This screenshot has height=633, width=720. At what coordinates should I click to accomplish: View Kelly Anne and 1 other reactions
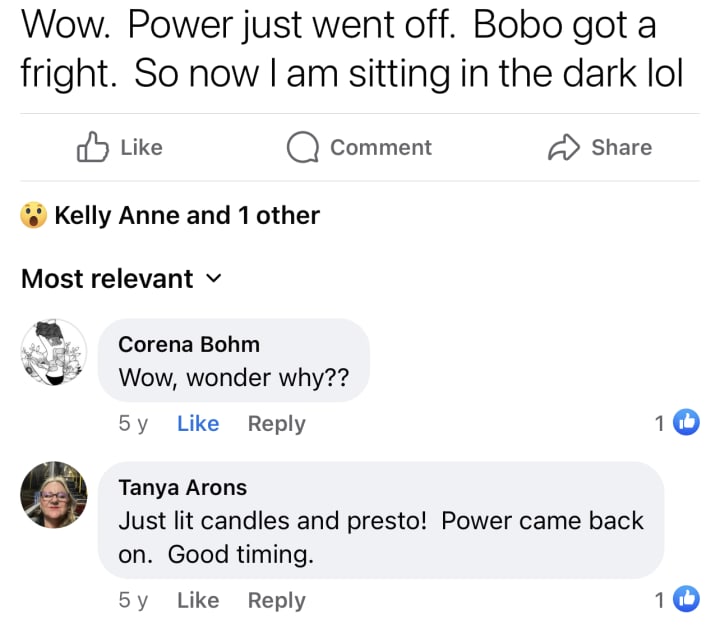pyautogui.click(x=187, y=215)
